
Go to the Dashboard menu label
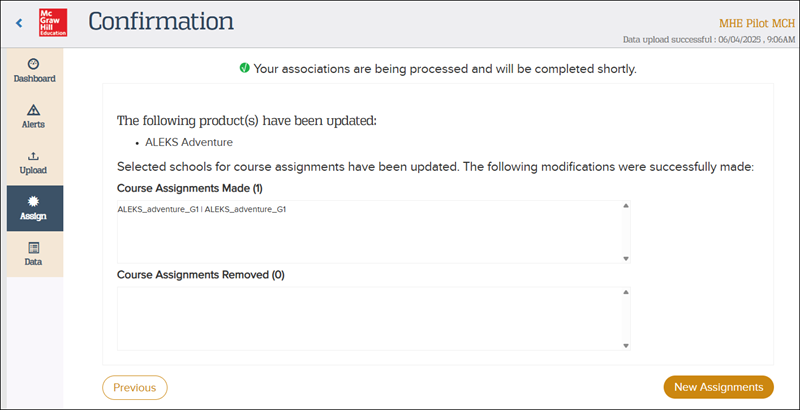coord(34,78)
